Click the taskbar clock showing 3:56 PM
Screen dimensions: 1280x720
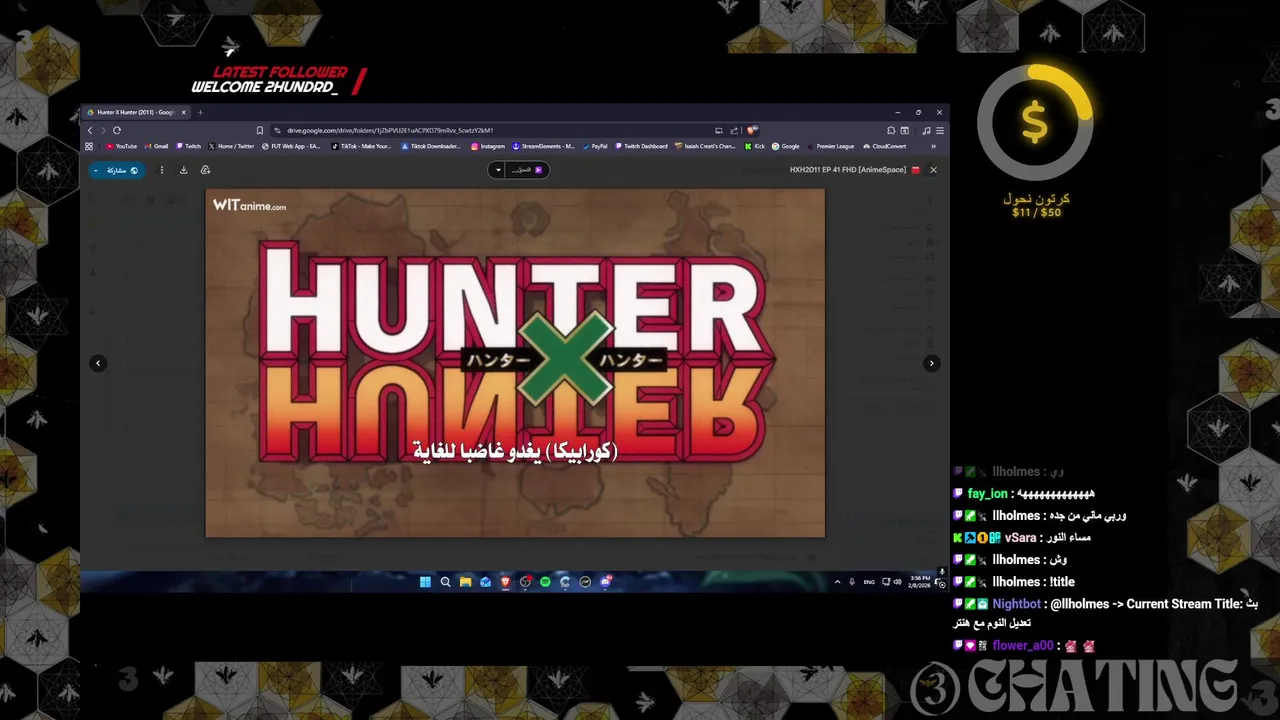(x=919, y=582)
